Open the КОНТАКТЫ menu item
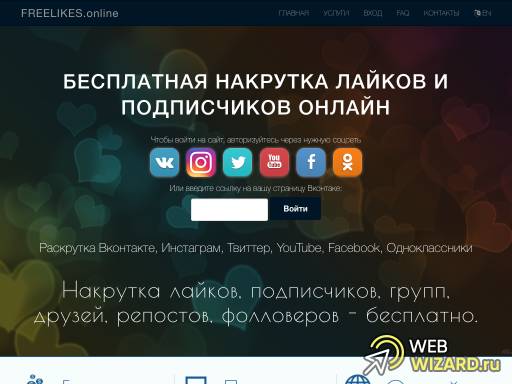Screen dimensions: 512x384 [x=441, y=13]
